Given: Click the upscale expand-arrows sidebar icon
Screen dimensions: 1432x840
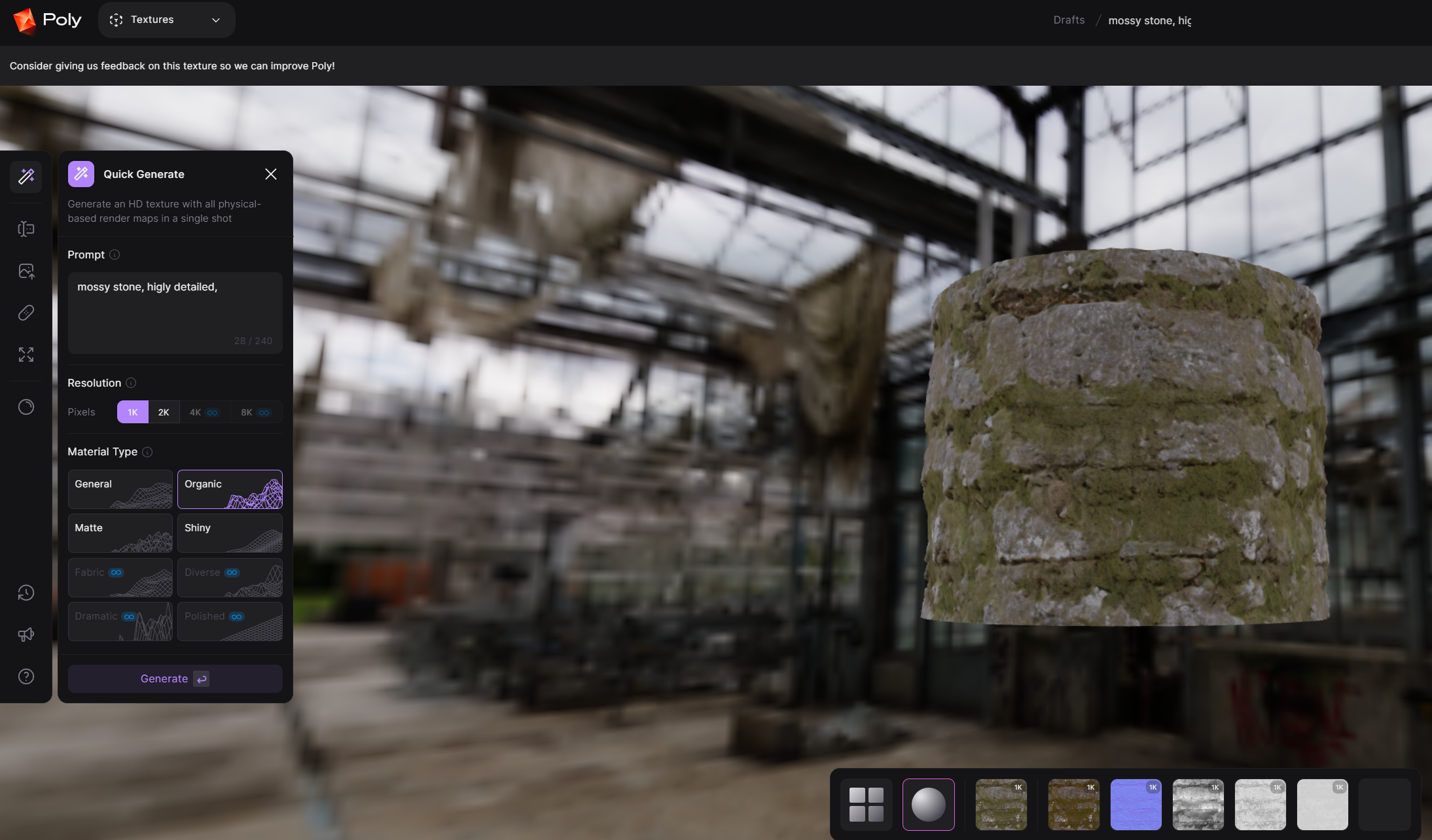Looking at the screenshot, I should click(26, 355).
